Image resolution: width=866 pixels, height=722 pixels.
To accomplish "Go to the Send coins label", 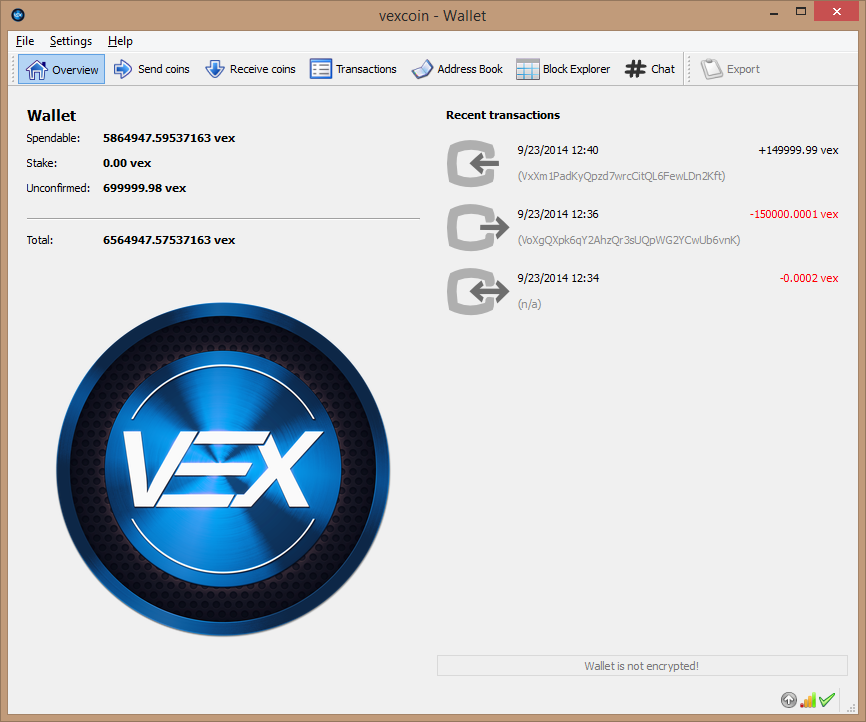I will click(x=163, y=69).
